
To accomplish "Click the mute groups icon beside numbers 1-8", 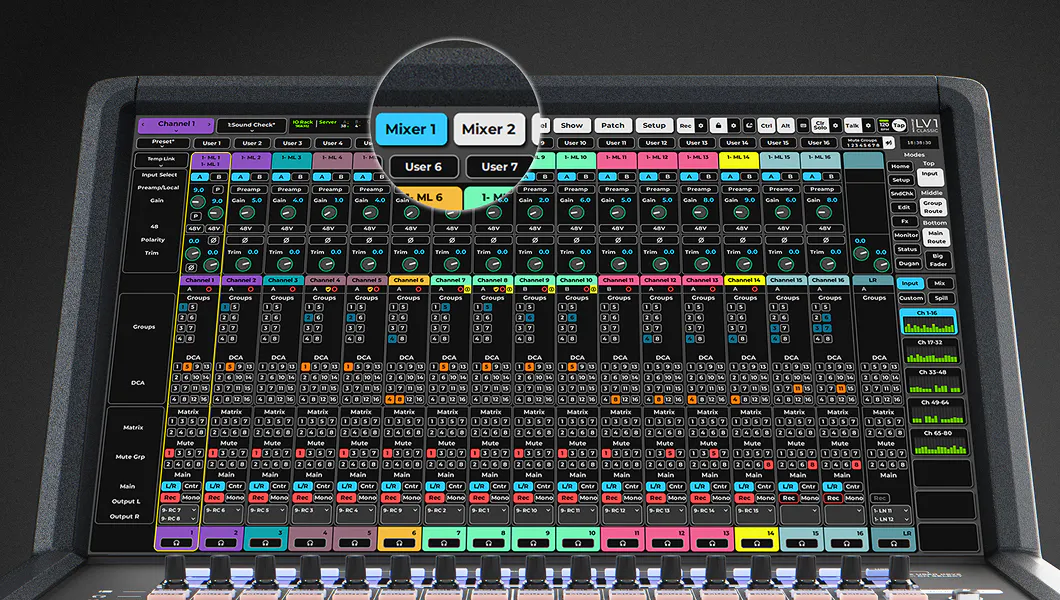I will point(888,143).
